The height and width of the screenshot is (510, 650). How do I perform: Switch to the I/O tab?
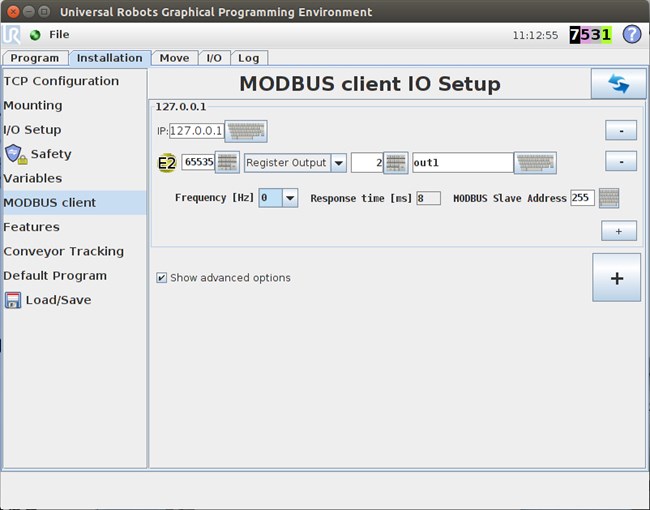214,58
